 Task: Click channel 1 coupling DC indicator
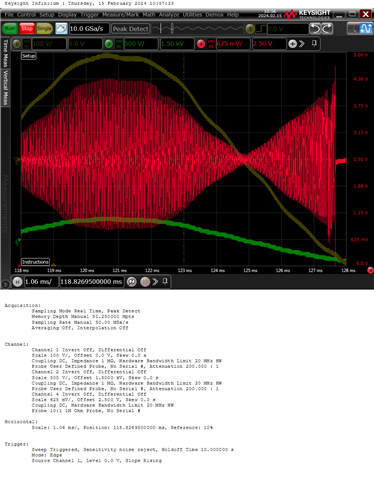(x=26, y=44)
